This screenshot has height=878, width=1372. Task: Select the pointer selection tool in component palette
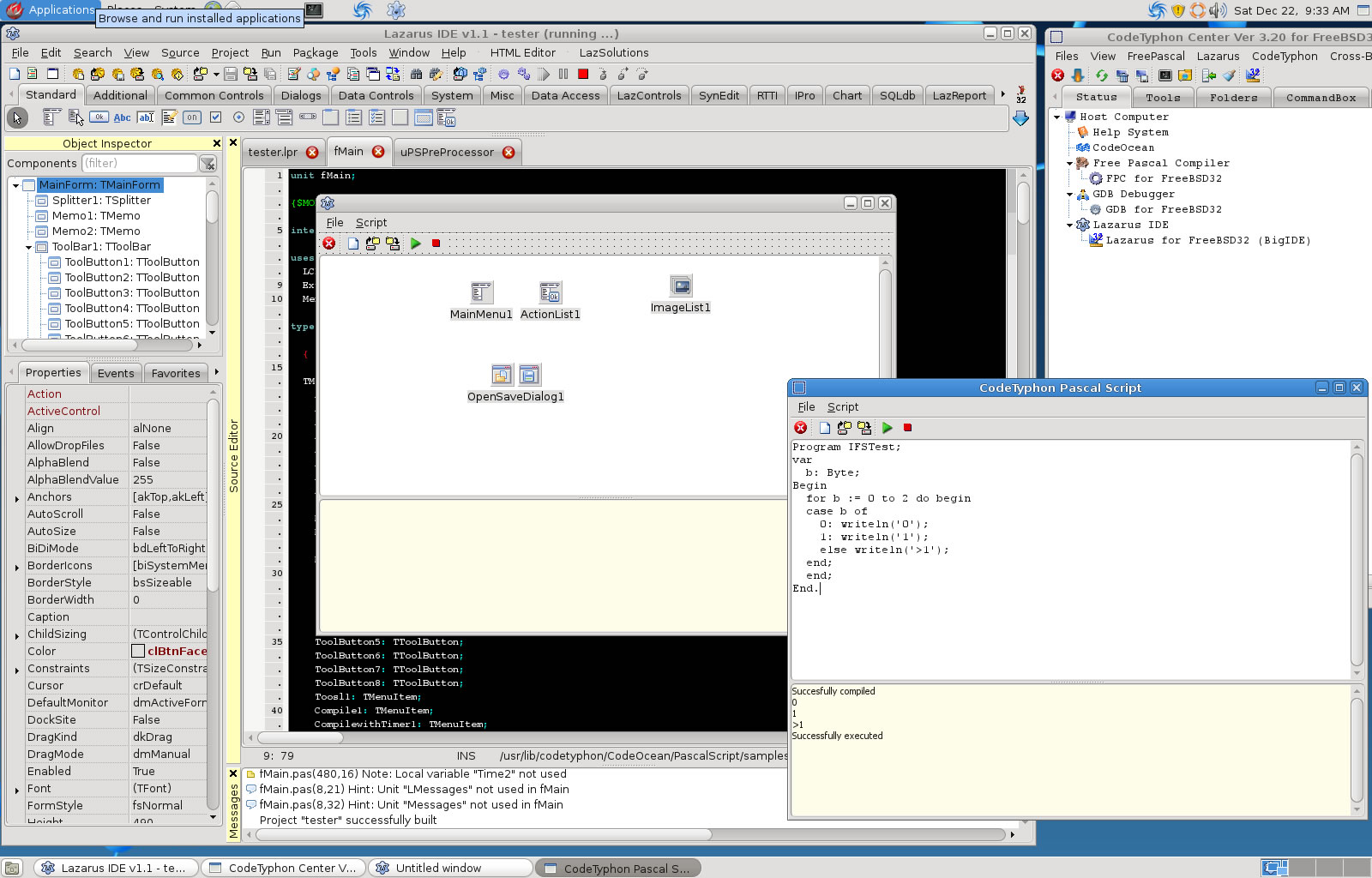[16, 117]
